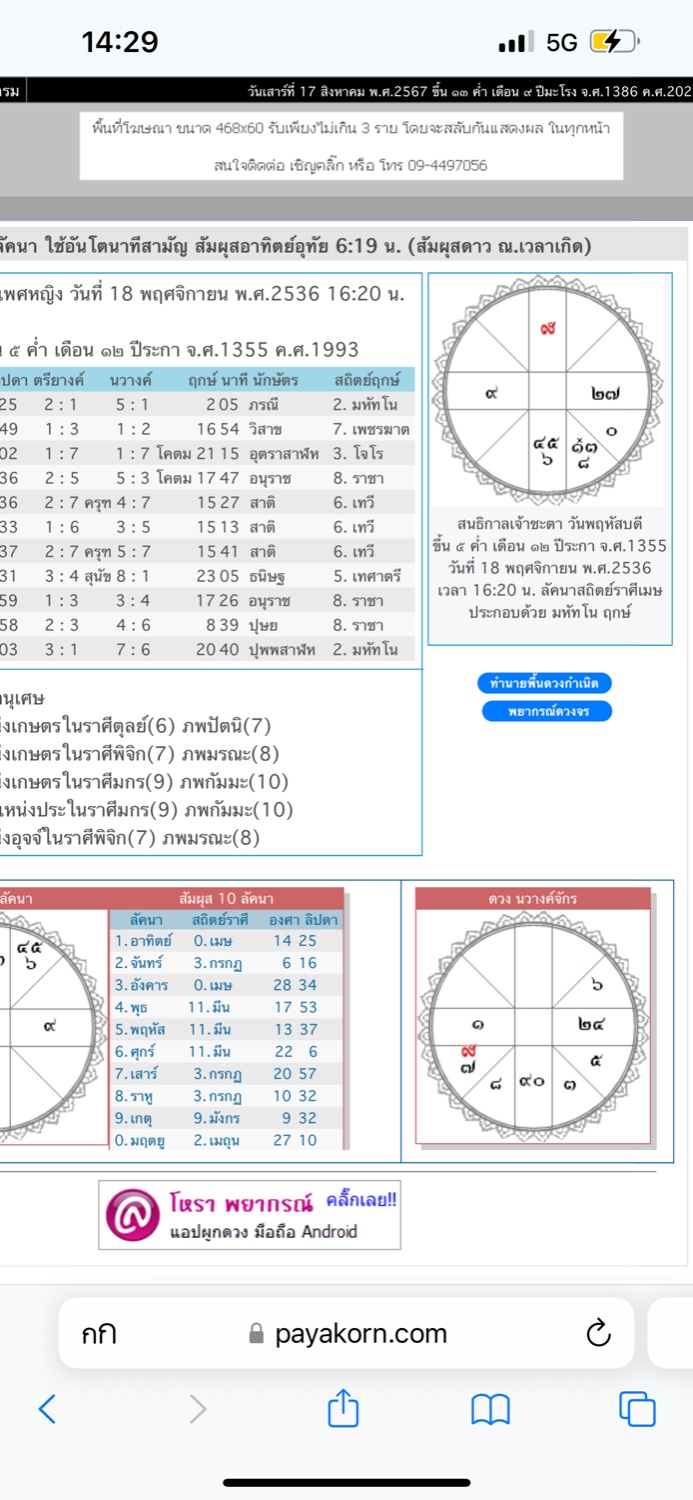
Task: Select the สัมผุส 10 ลัคนา header
Action: (226, 899)
